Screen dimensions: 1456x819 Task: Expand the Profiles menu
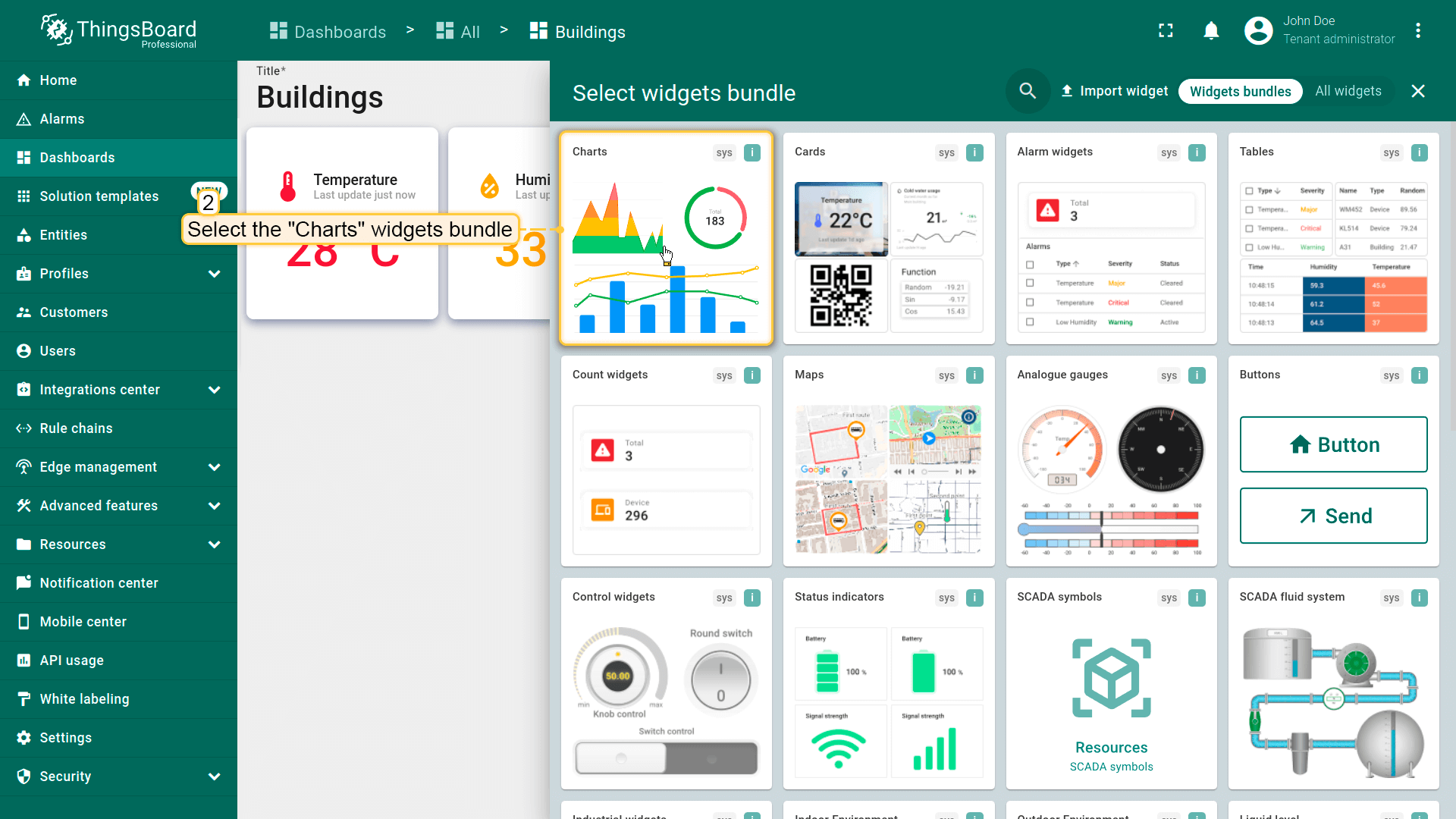pos(215,274)
